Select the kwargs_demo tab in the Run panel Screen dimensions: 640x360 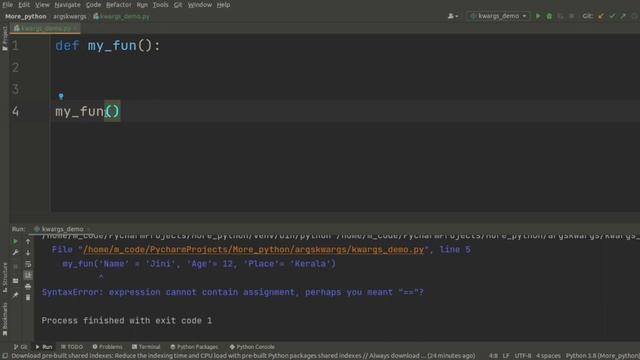(60, 229)
